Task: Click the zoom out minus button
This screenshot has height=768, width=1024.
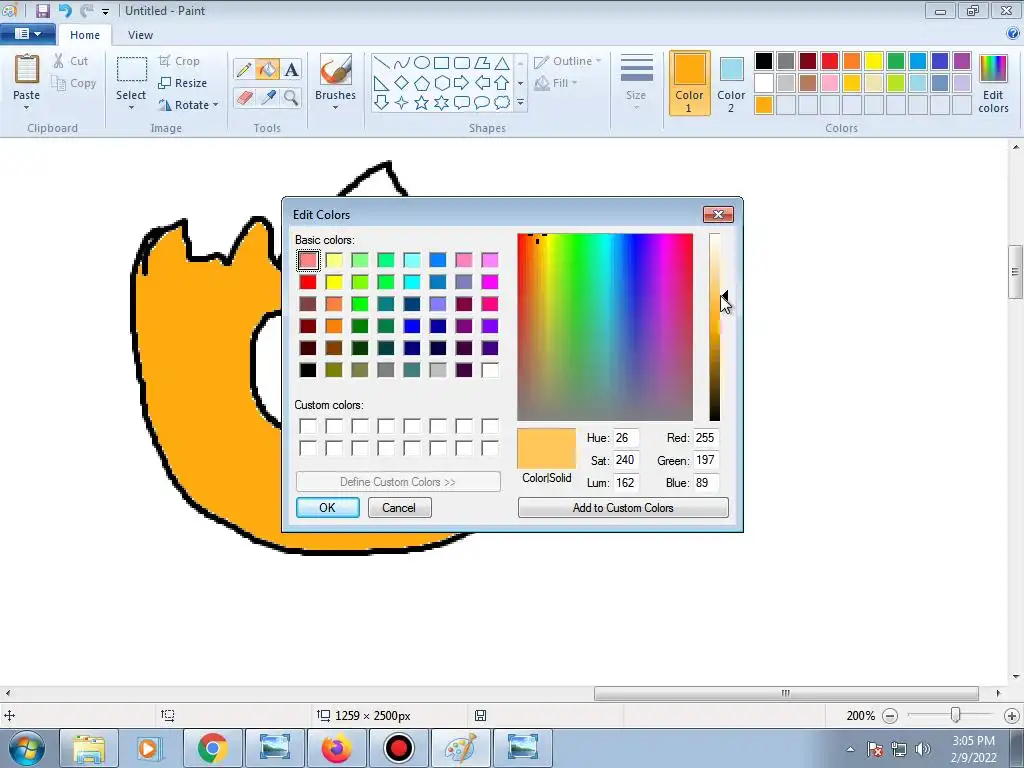Action: [889, 716]
